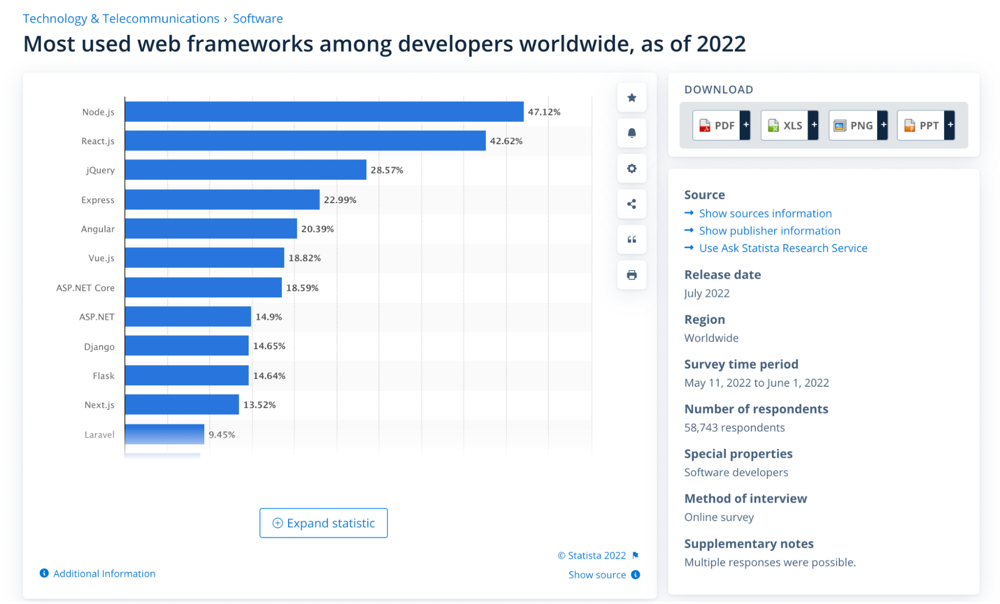Click the bell notification icon

tap(631, 133)
